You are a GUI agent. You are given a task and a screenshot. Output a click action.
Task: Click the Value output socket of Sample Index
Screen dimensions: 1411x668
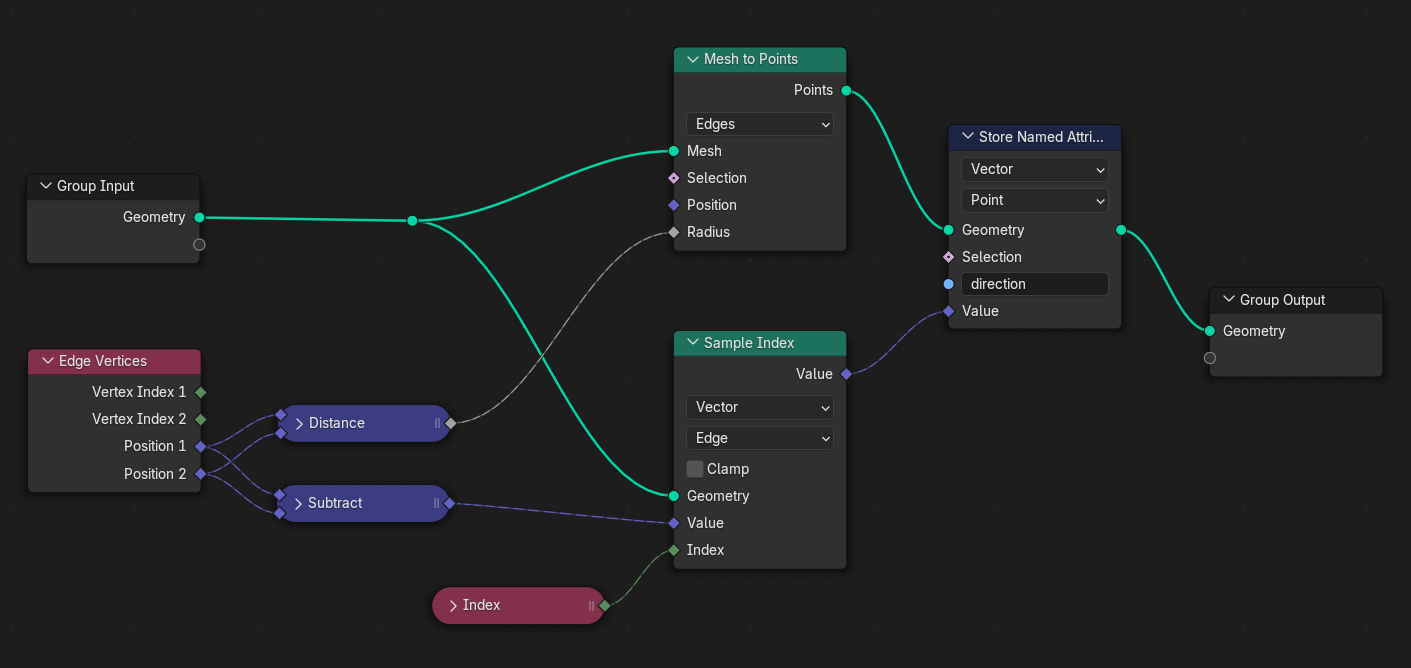pos(846,374)
